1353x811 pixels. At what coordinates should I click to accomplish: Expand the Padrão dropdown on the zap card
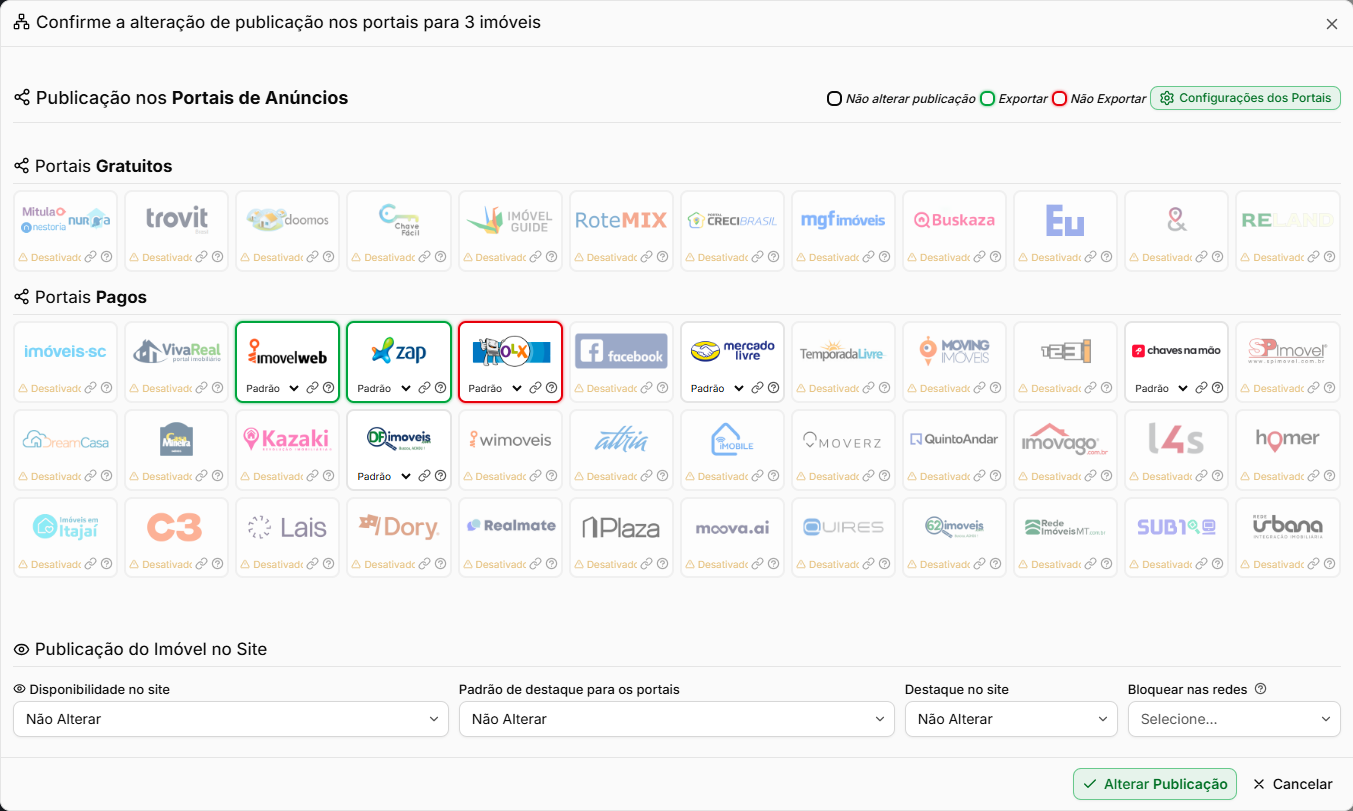click(x=384, y=388)
